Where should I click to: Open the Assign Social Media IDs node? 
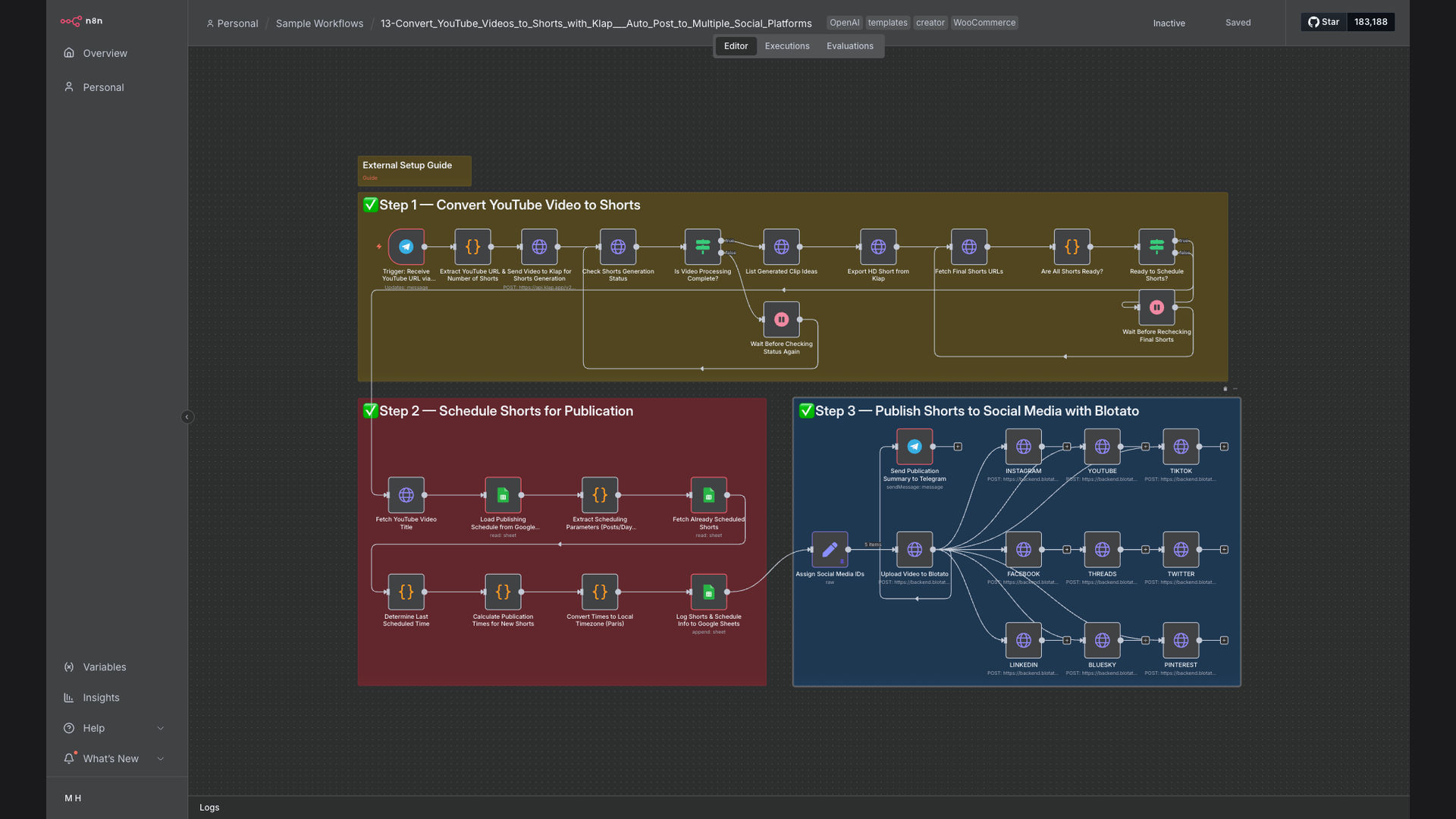830,550
